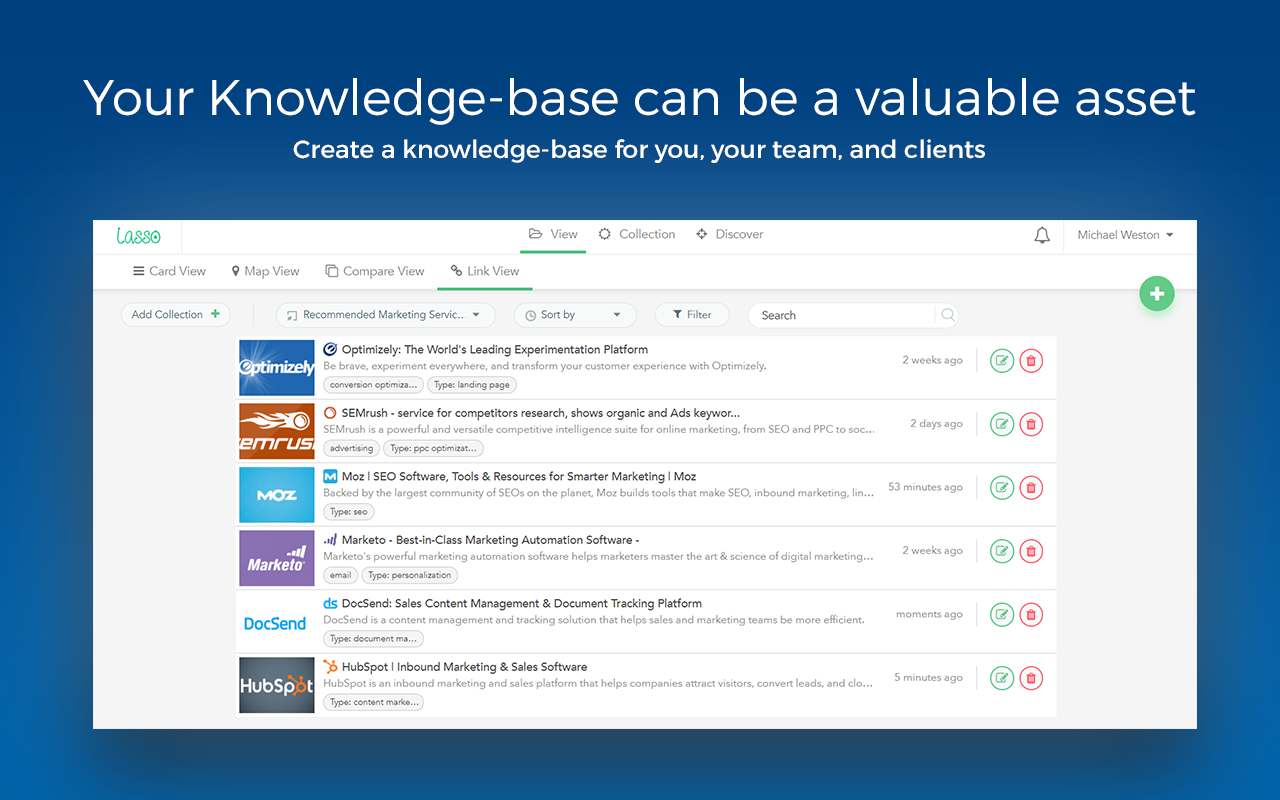Click the green add plus button
Viewport: 1280px width, 800px height.
point(1157,293)
